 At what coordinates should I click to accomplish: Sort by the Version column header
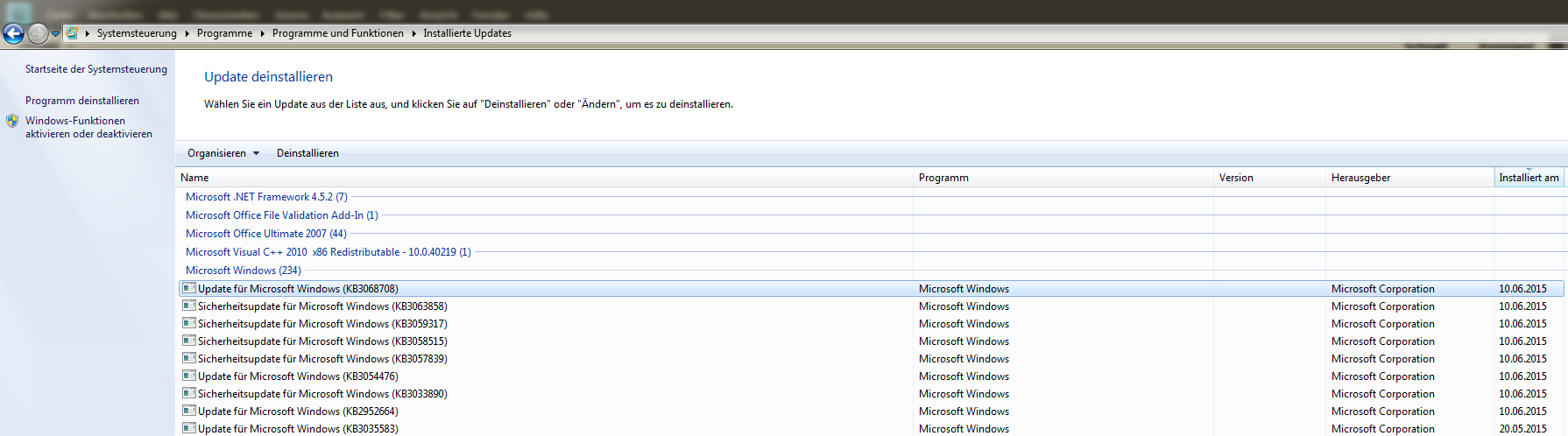(1269, 178)
